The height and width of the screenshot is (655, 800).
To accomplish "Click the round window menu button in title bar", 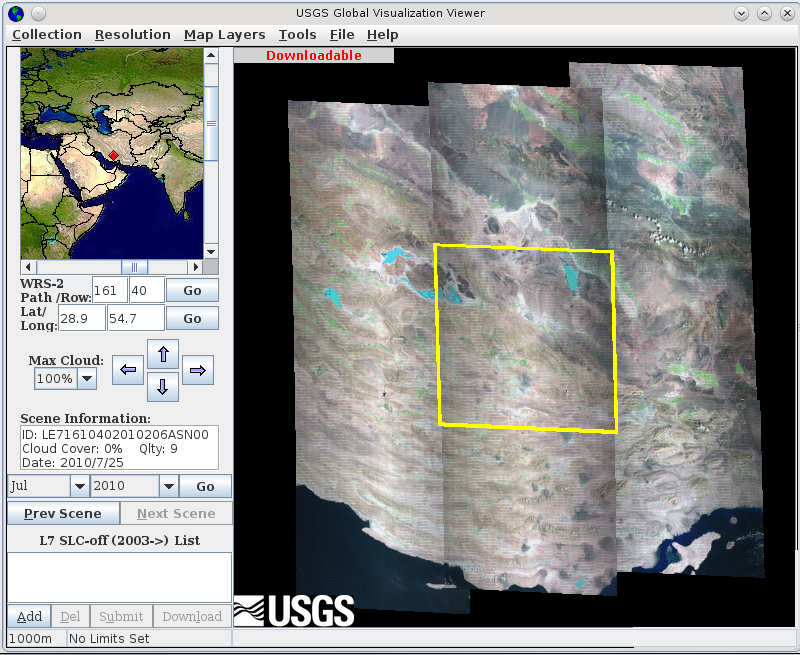I will coord(38,13).
